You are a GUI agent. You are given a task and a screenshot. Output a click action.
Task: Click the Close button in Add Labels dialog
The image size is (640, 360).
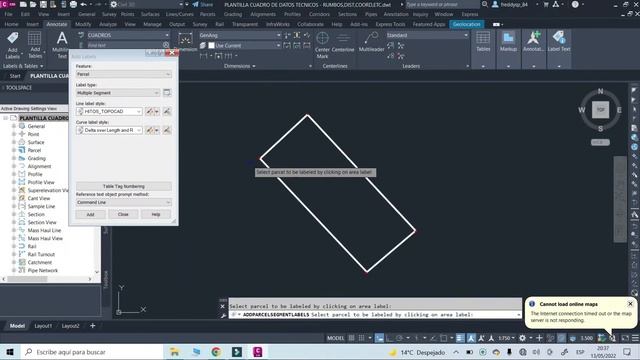tap(123, 214)
